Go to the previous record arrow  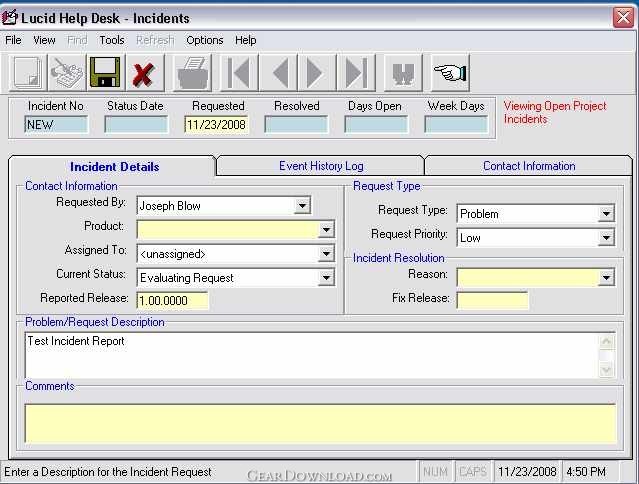tap(279, 73)
